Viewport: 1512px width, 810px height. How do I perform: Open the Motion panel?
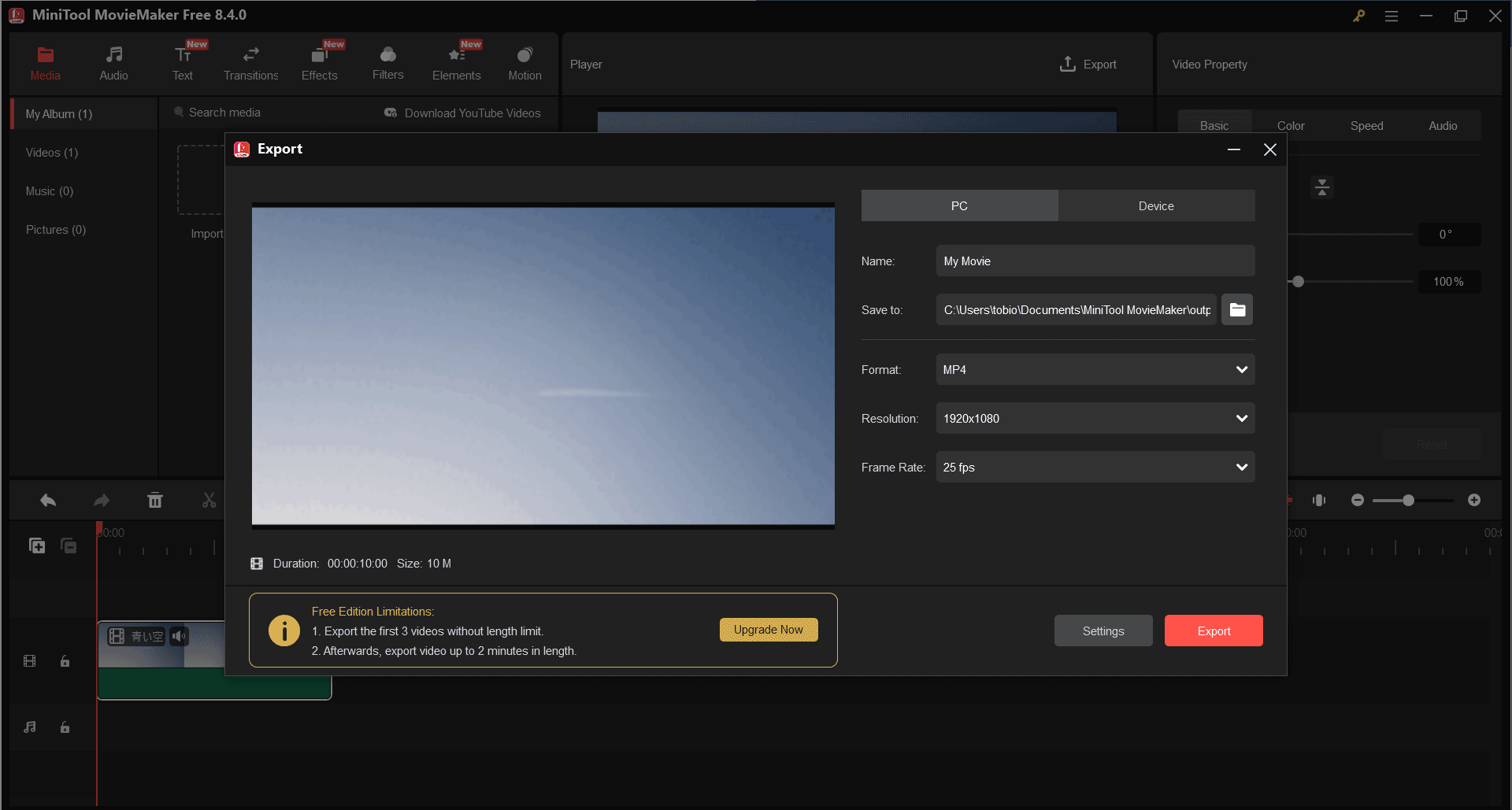[524, 57]
